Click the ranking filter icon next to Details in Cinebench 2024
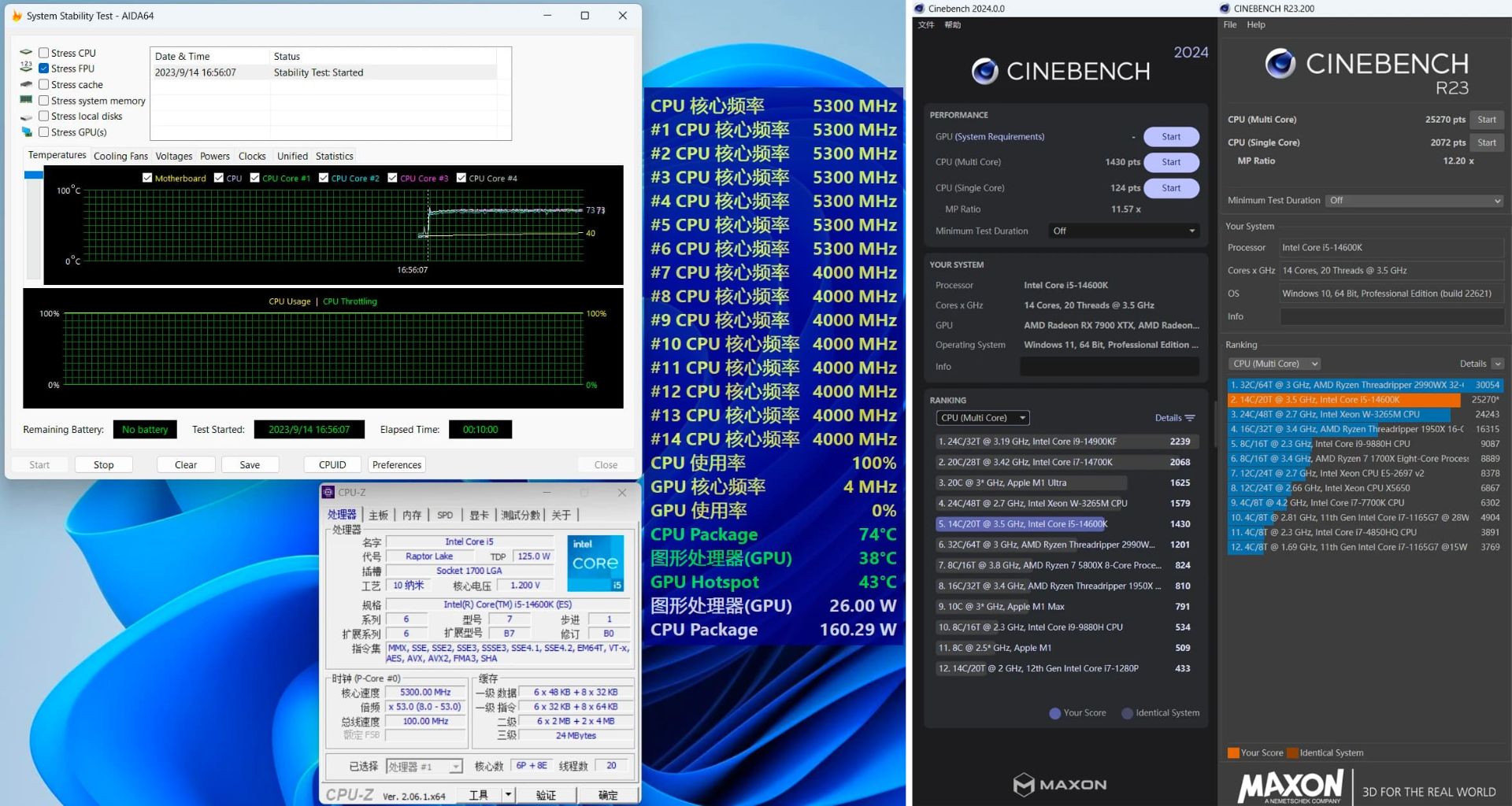This screenshot has height=806, width=1512. click(1188, 418)
